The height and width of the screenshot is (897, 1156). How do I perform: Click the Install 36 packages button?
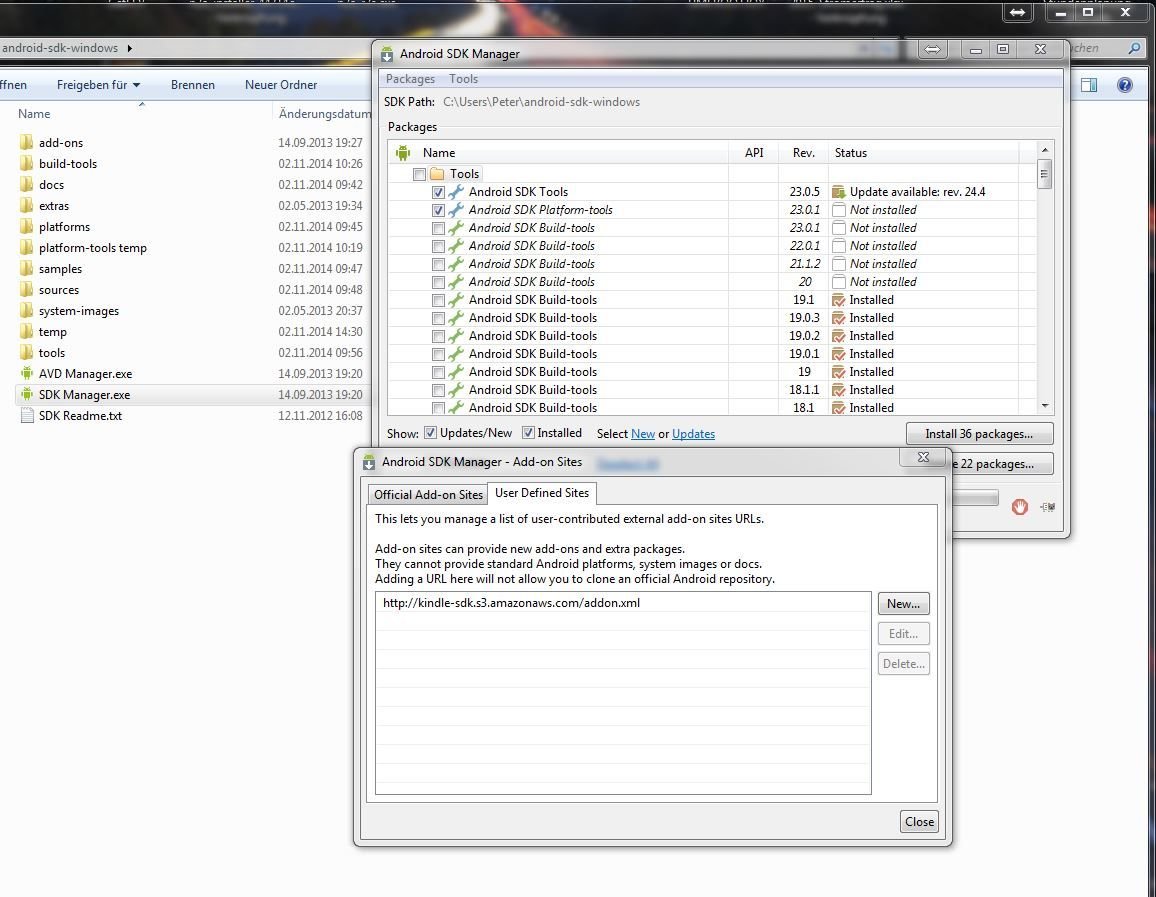point(979,433)
